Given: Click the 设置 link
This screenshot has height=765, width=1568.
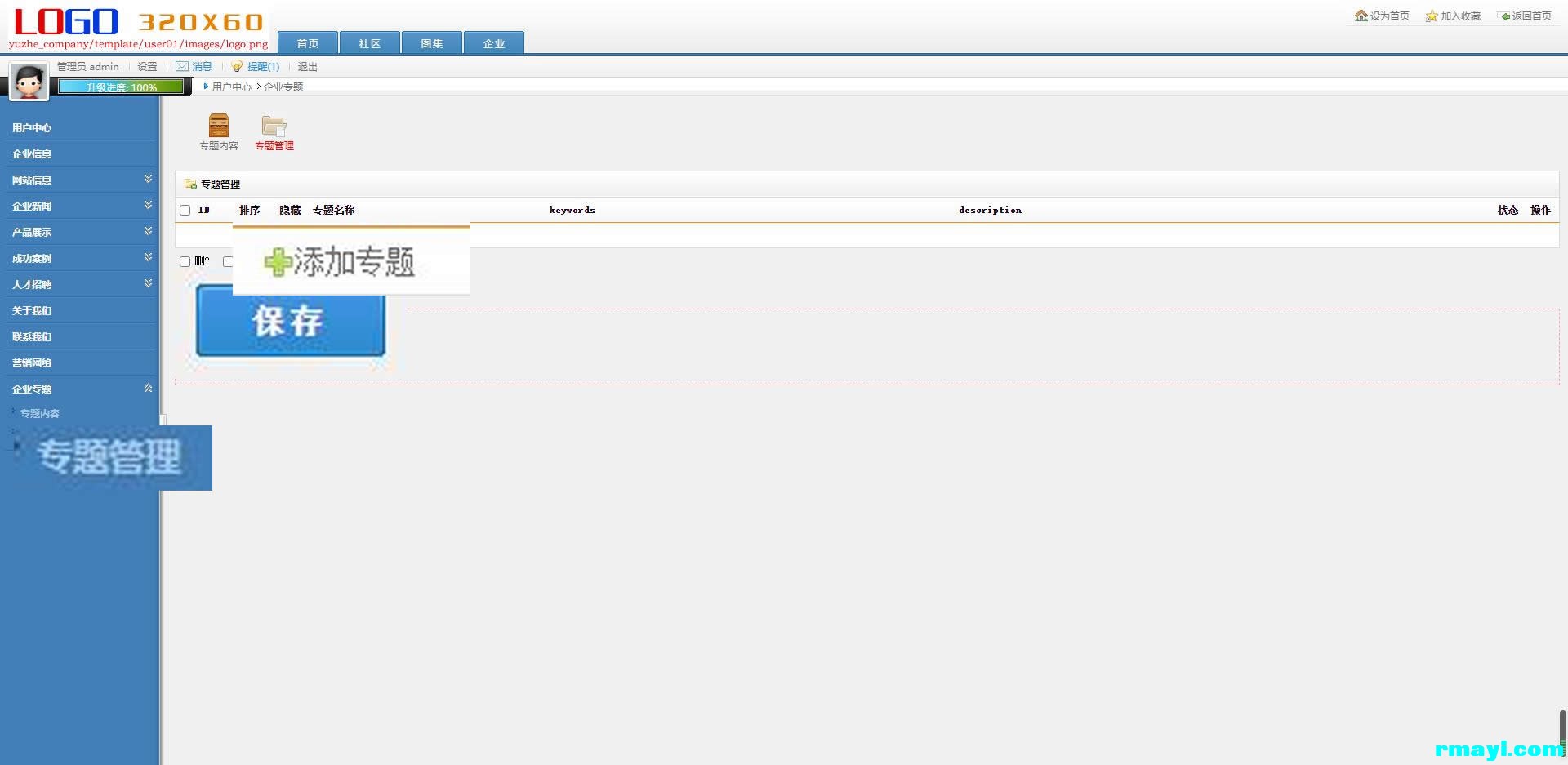Looking at the screenshot, I should click(147, 67).
